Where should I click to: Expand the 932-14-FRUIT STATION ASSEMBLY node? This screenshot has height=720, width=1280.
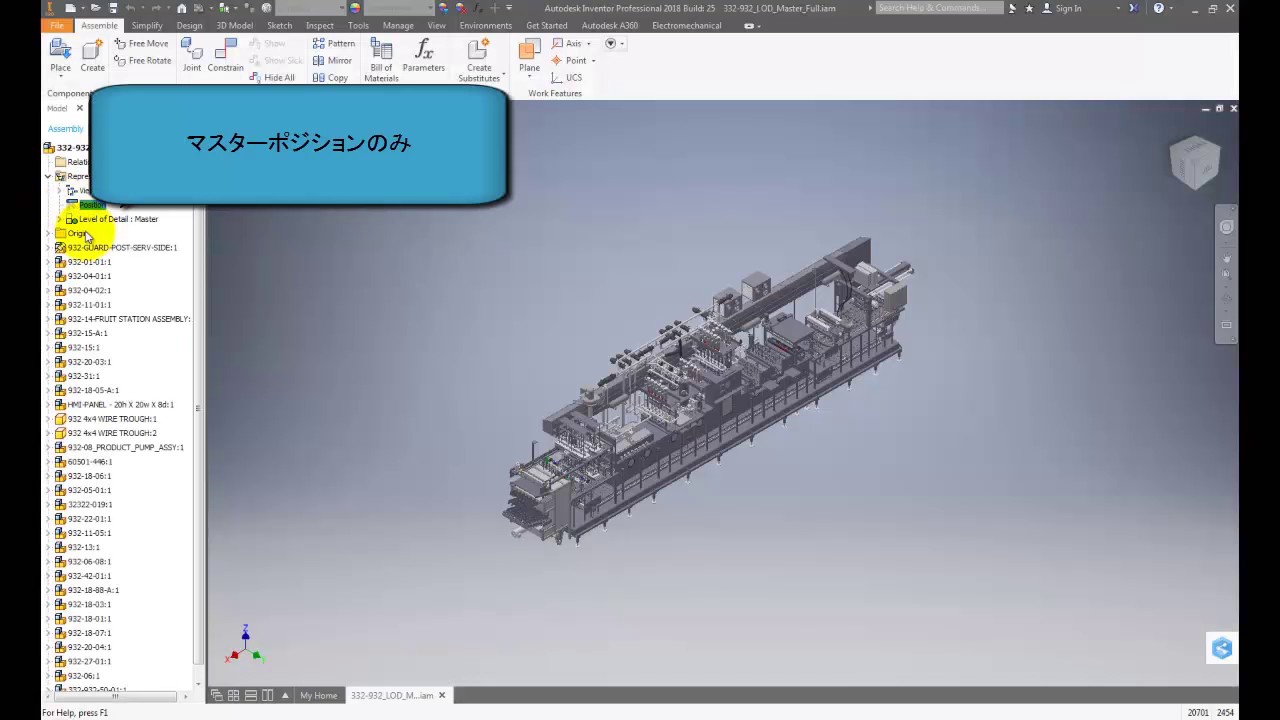pyautogui.click(x=48, y=319)
